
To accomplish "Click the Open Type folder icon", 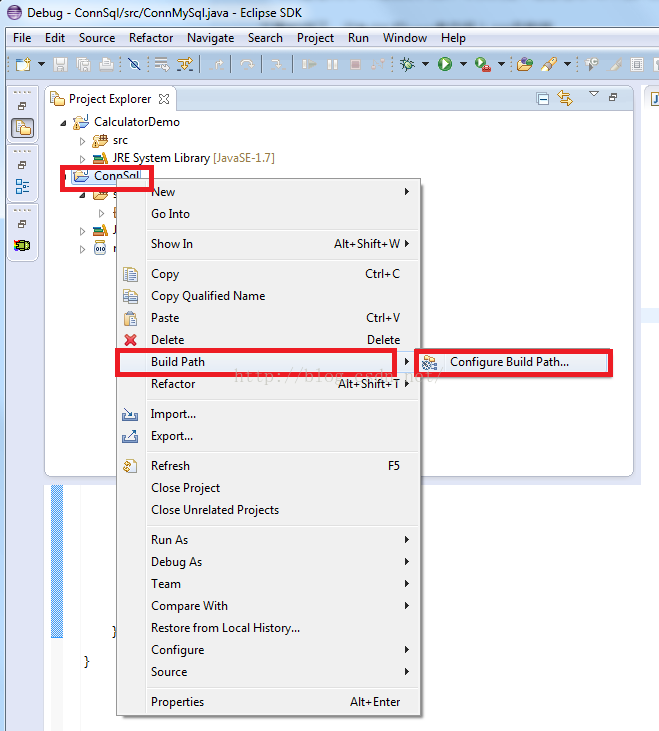I will [524, 64].
